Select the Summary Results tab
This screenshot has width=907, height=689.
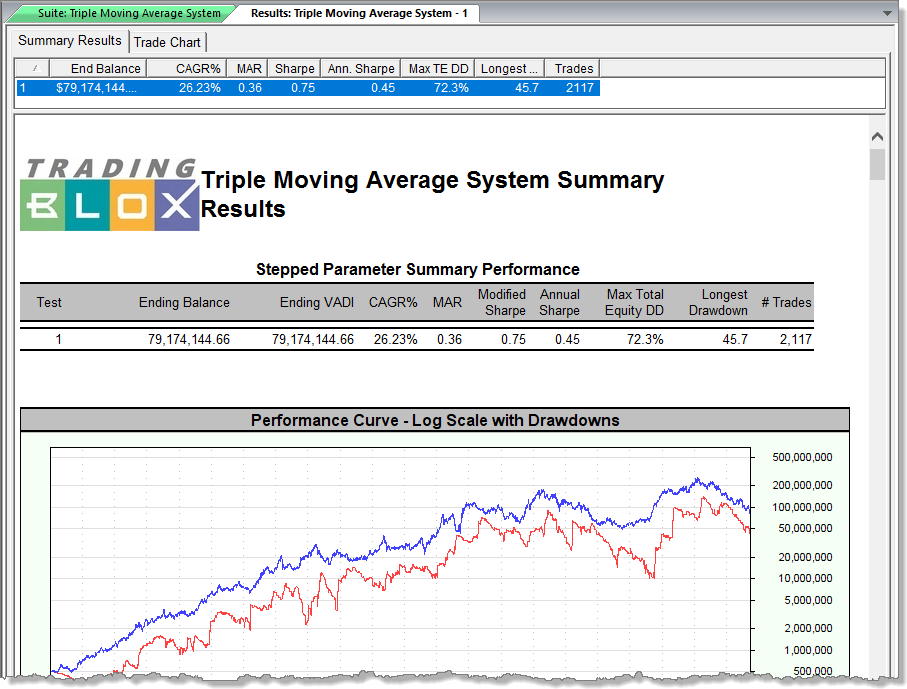(x=70, y=41)
